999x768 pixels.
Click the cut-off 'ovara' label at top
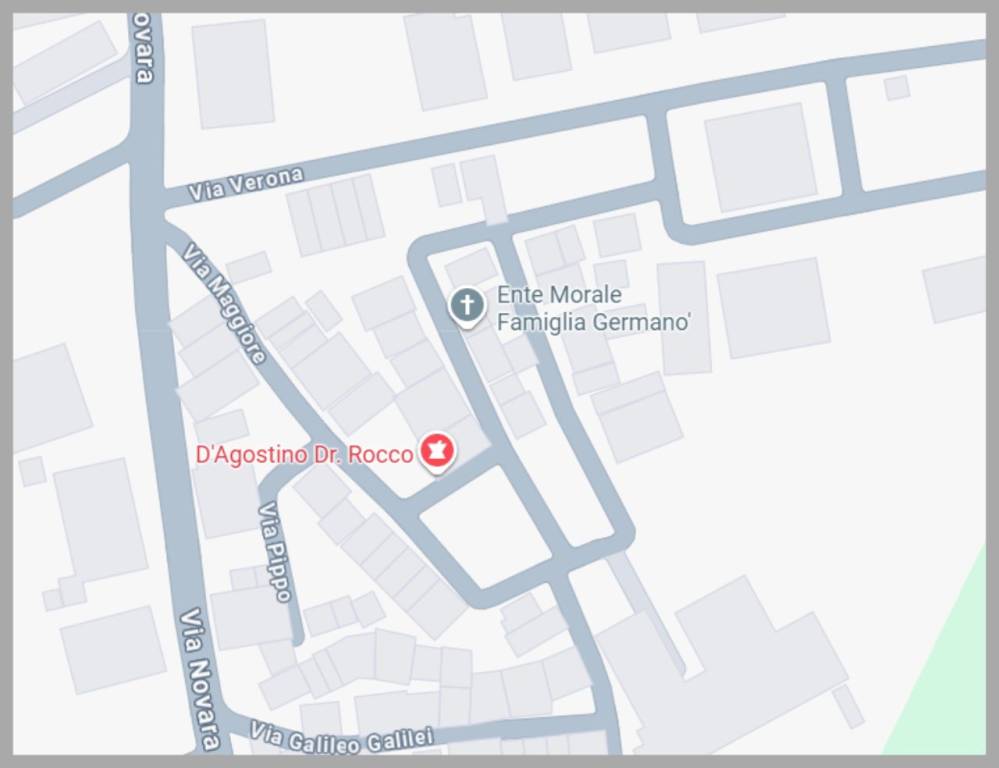click(145, 48)
